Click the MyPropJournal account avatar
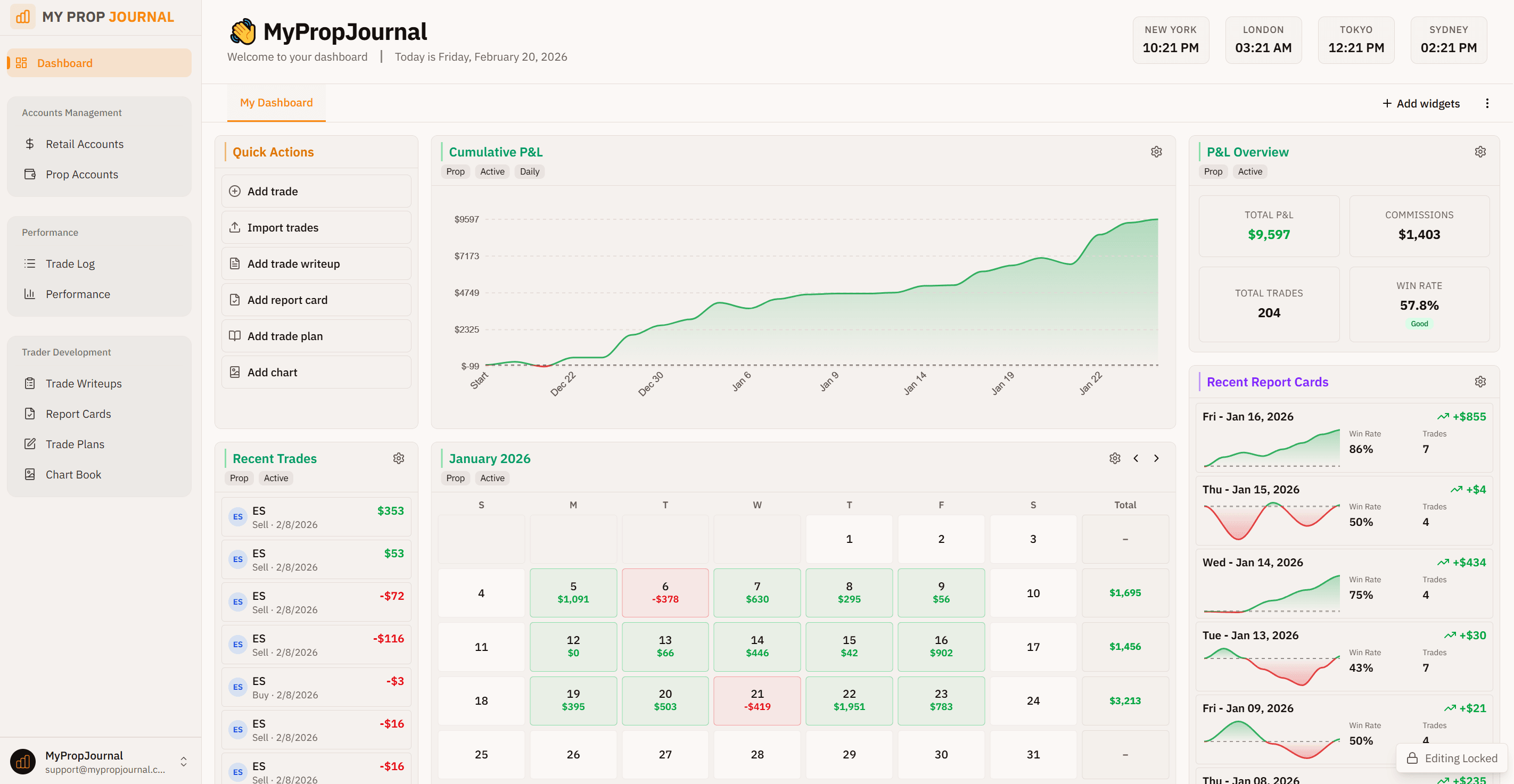The width and height of the screenshot is (1514, 784). pos(23,762)
